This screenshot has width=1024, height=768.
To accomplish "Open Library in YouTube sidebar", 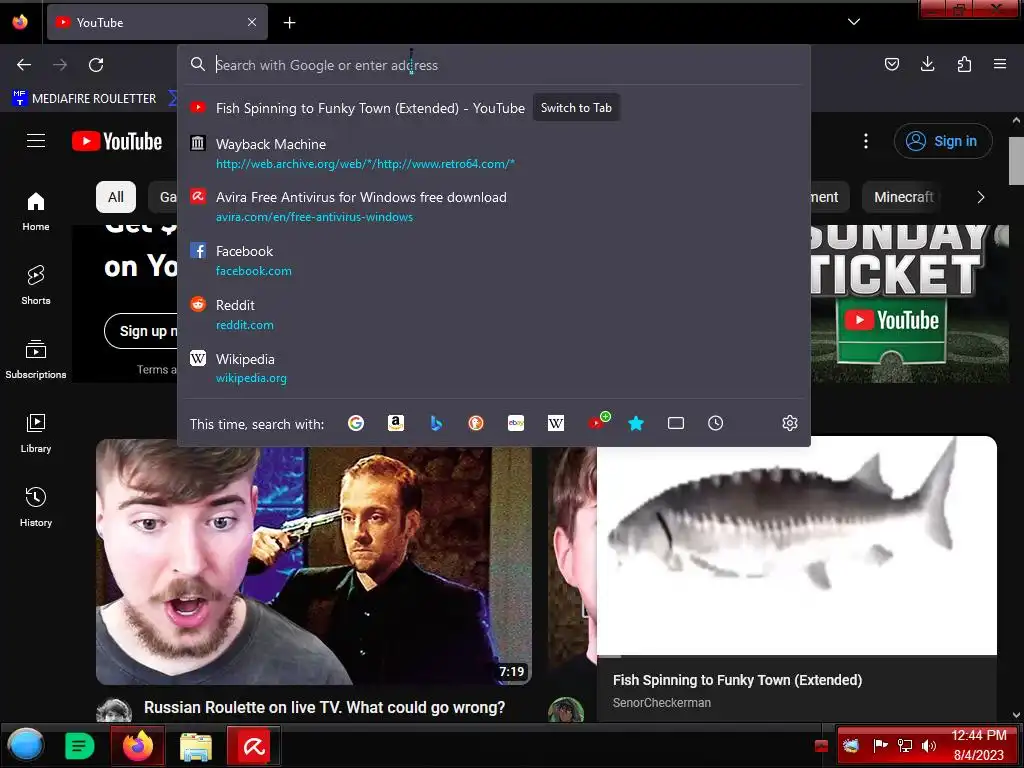I will coord(36,434).
